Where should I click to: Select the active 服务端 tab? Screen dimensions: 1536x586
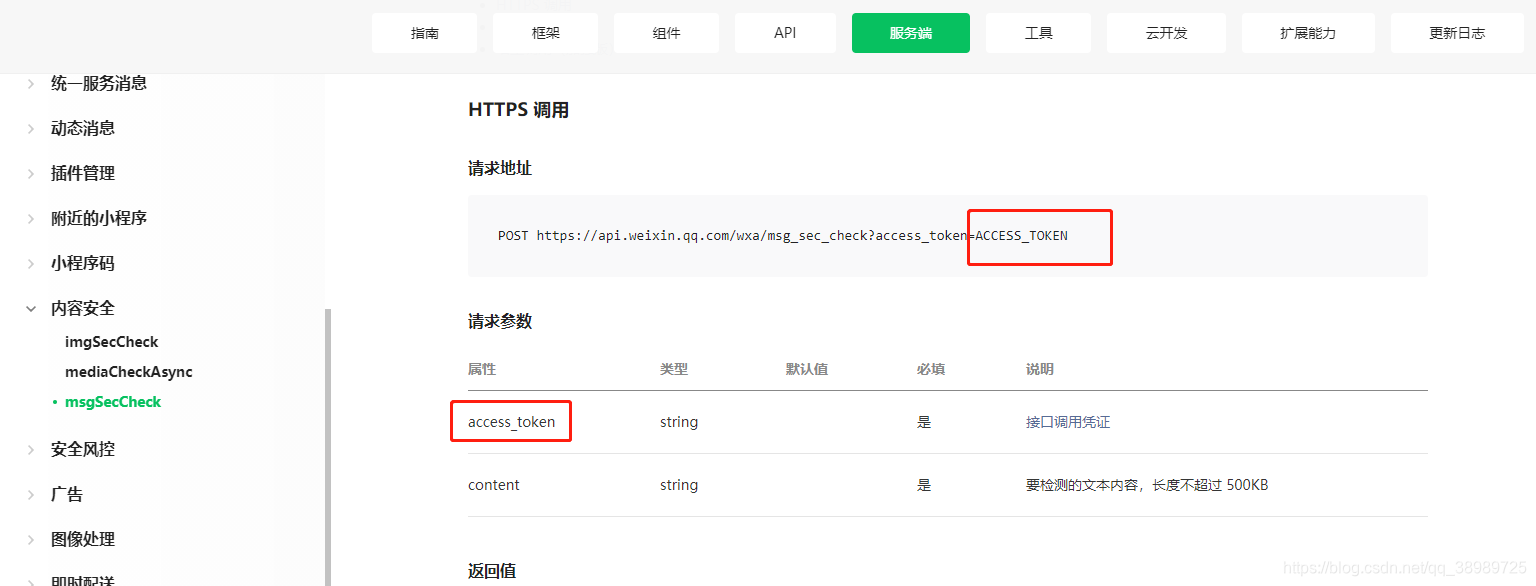click(x=910, y=32)
